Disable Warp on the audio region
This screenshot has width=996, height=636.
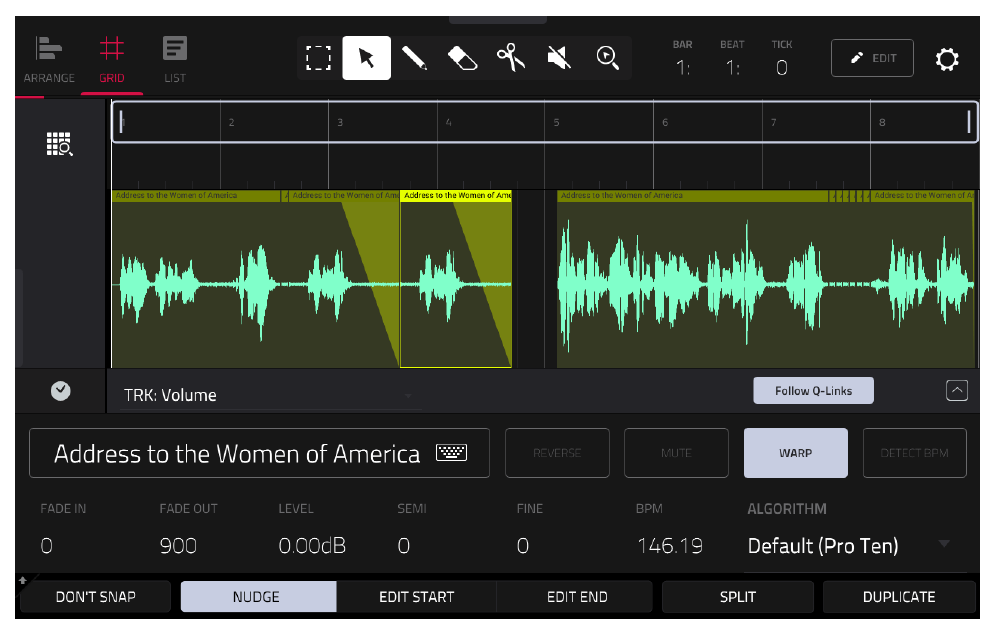795,453
